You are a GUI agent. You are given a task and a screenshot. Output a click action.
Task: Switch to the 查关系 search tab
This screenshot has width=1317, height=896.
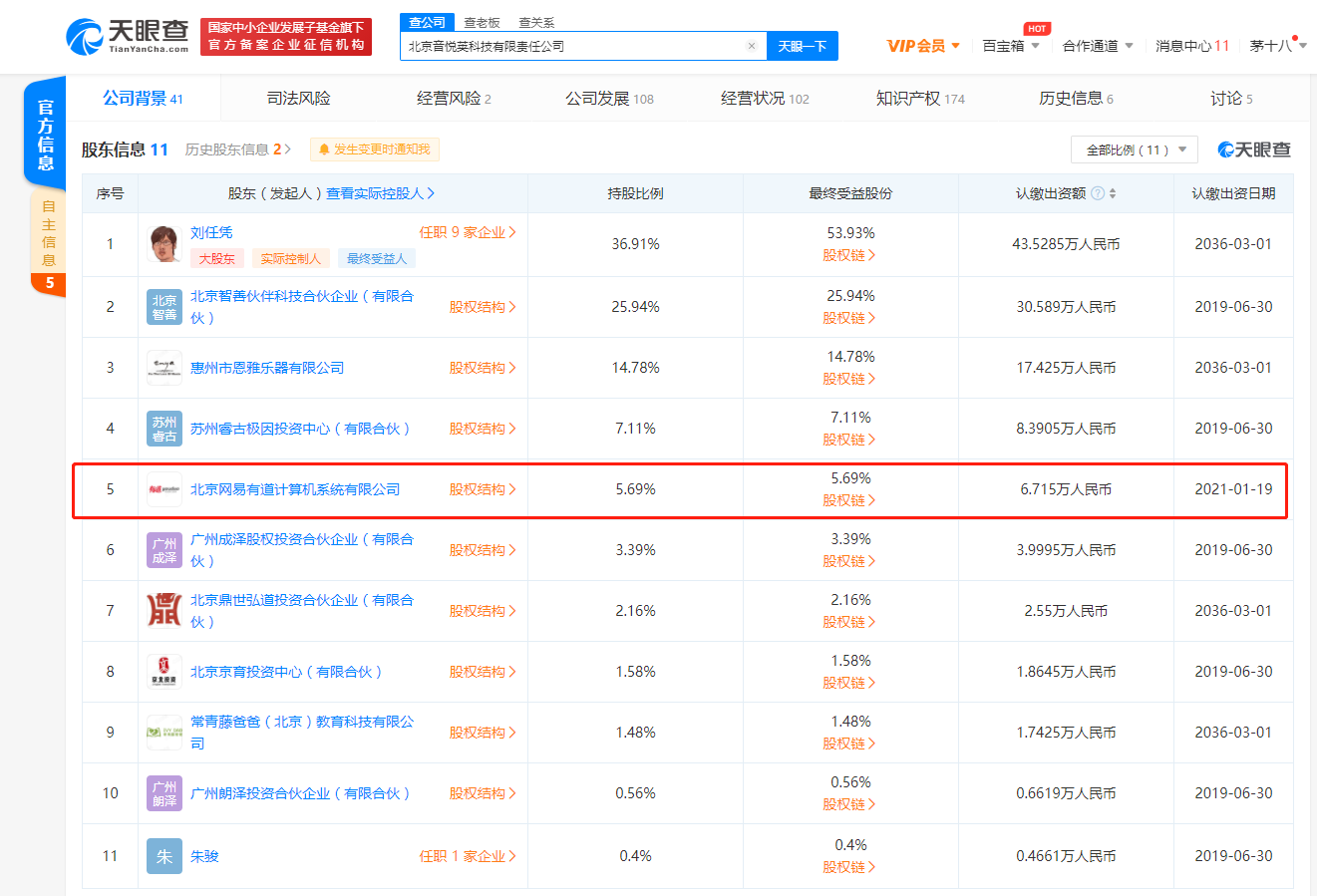point(536,22)
